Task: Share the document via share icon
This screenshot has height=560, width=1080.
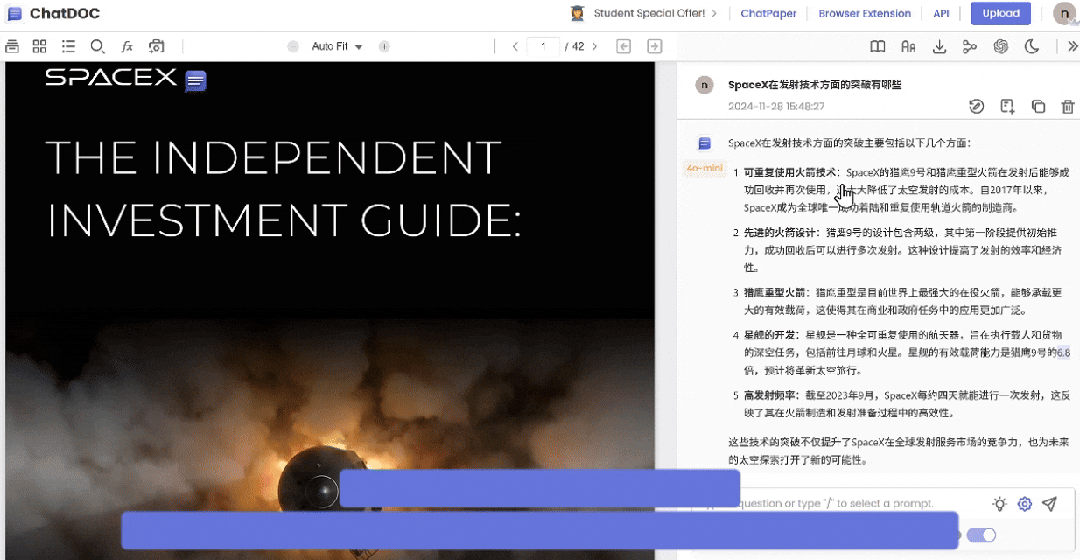Action: tap(970, 46)
